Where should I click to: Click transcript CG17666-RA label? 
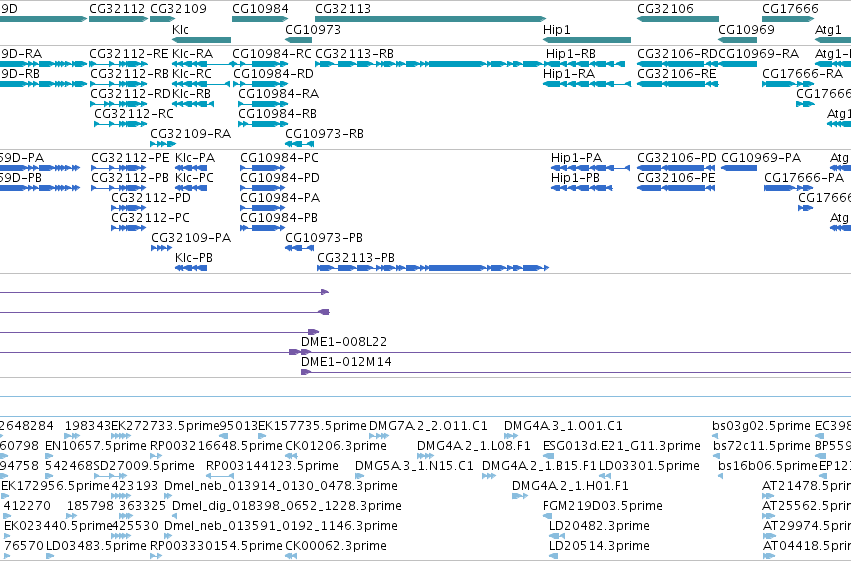[x=802, y=74]
